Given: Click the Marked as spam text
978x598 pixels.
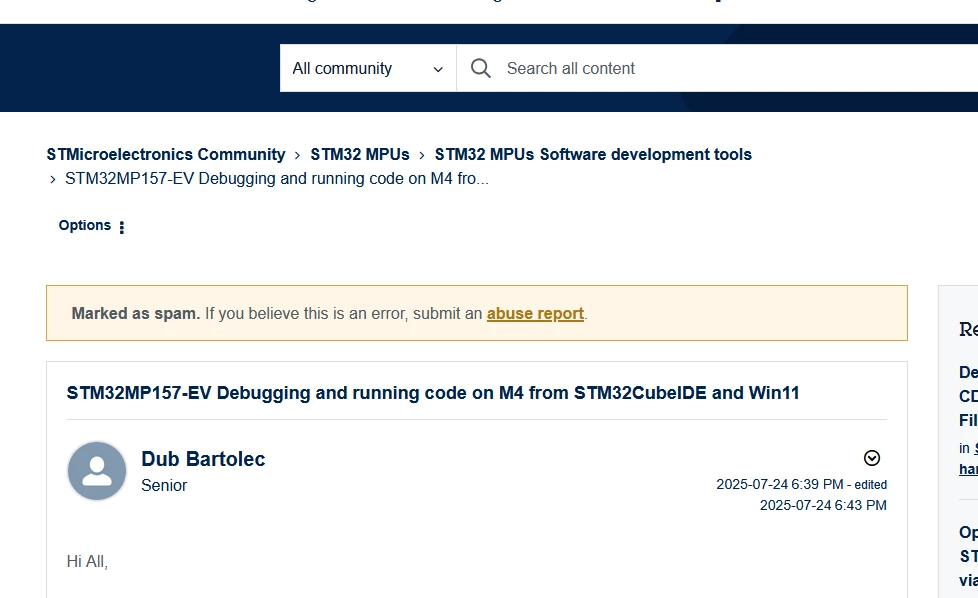Looking at the screenshot, I should (x=136, y=313).
